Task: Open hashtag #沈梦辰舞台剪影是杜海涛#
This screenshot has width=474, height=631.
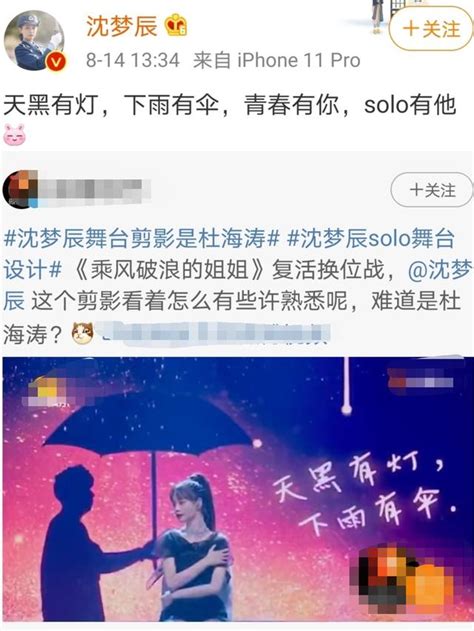Action: tap(142, 238)
